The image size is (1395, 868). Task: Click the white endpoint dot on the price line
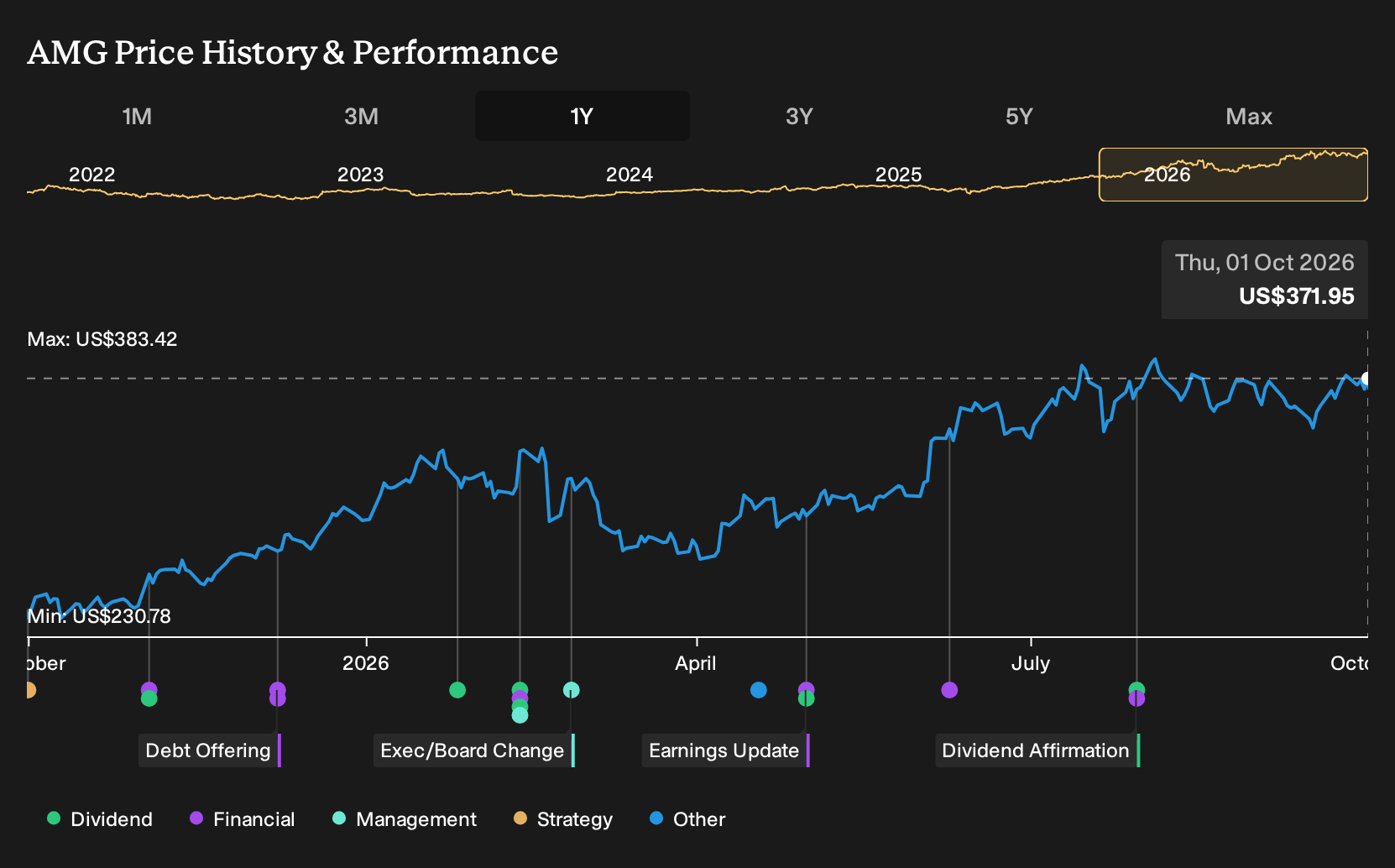coord(1366,379)
